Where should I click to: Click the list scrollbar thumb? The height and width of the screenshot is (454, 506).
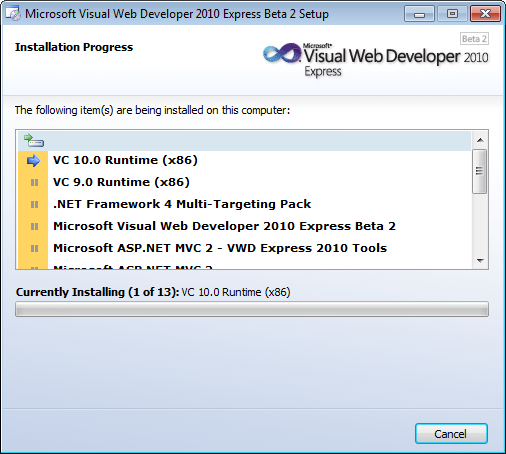tap(480, 171)
